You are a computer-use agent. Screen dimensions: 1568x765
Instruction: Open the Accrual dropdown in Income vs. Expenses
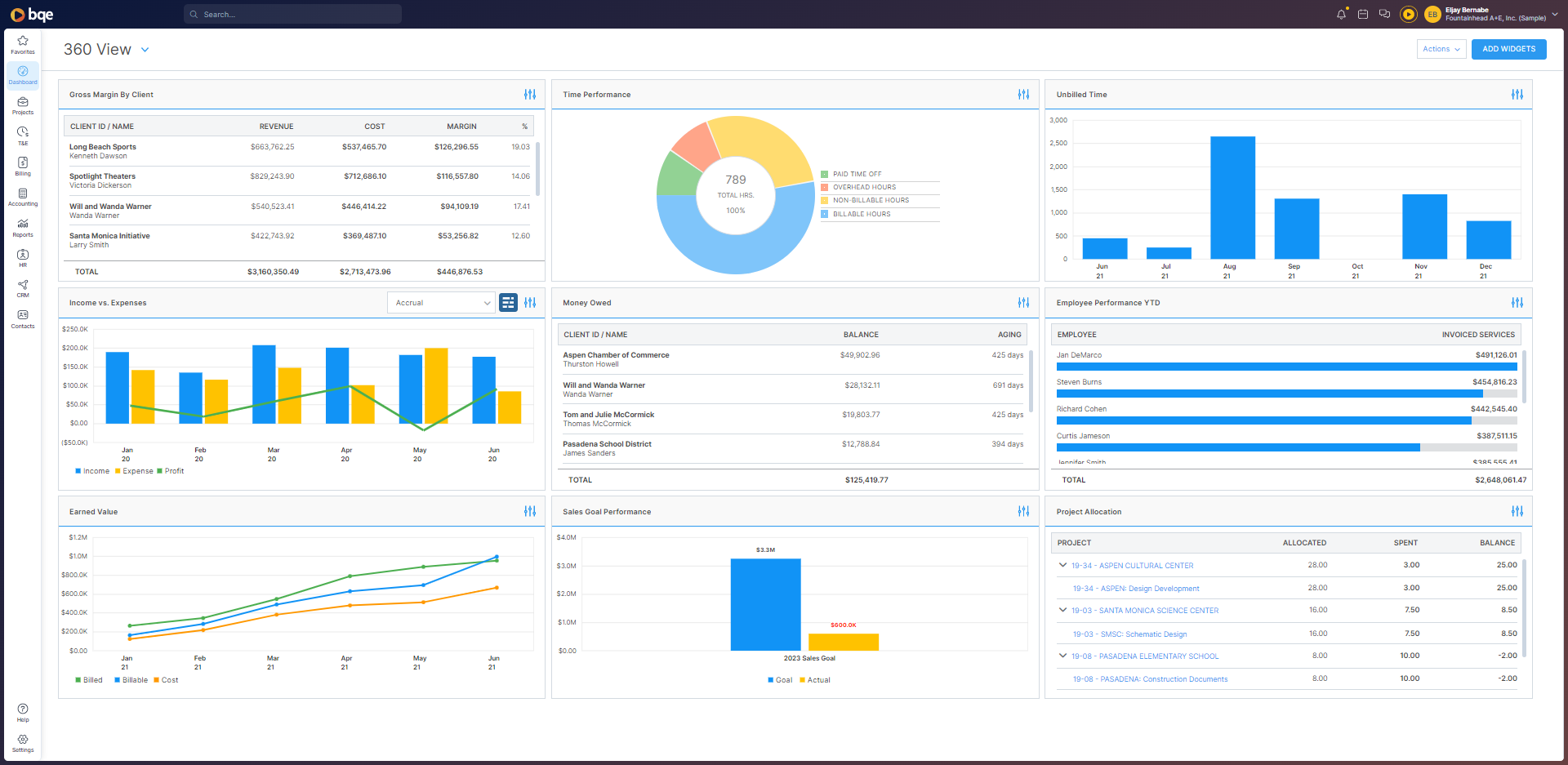coord(441,302)
